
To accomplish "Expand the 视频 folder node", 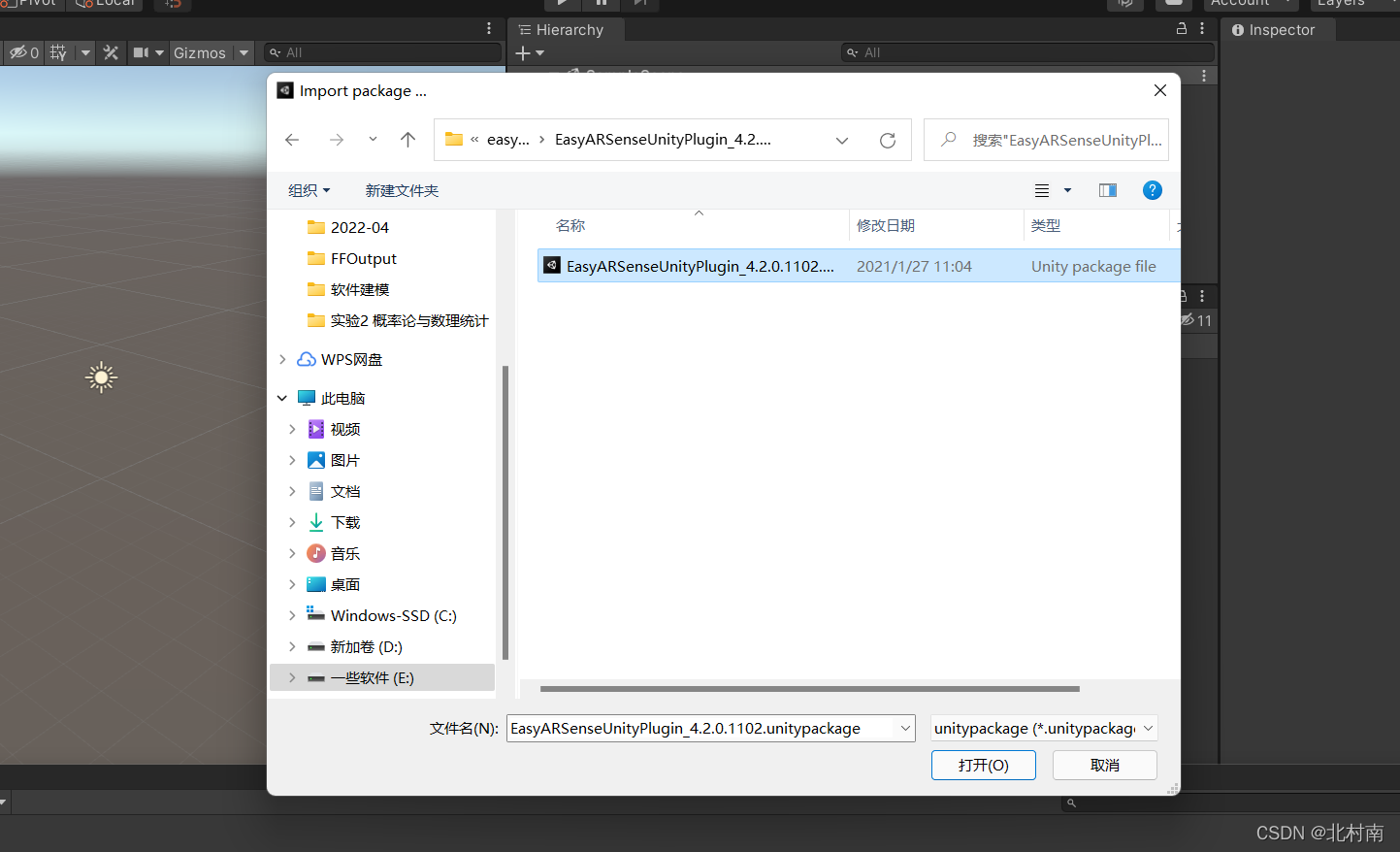I will tap(292, 429).
